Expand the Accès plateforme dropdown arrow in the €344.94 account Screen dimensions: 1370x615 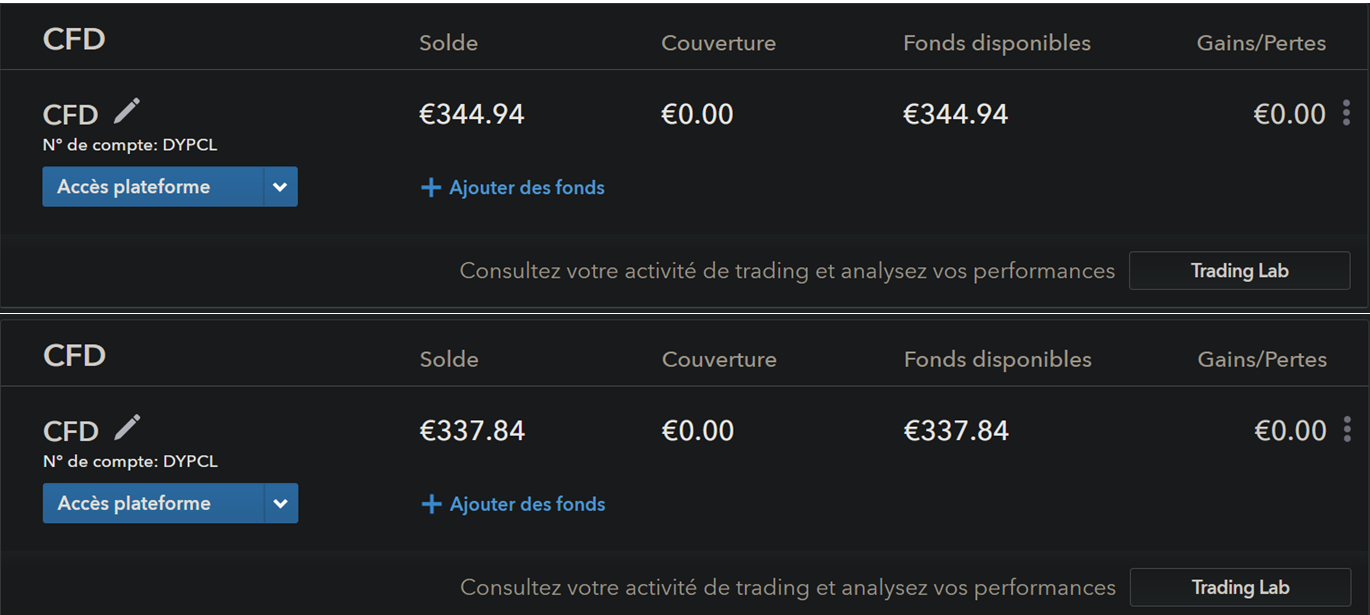(280, 187)
